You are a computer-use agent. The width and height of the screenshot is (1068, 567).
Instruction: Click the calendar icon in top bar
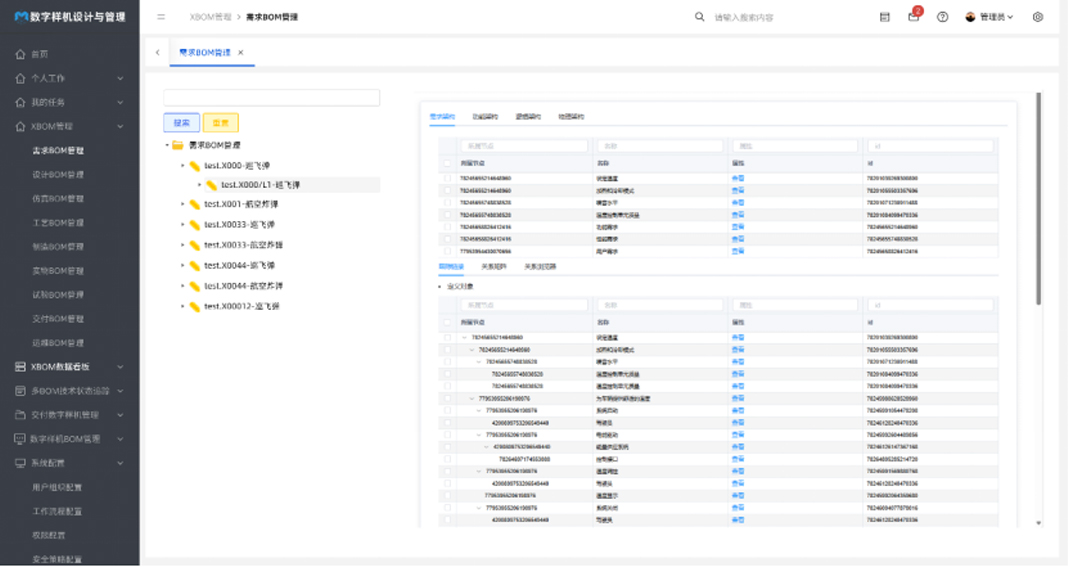885,17
